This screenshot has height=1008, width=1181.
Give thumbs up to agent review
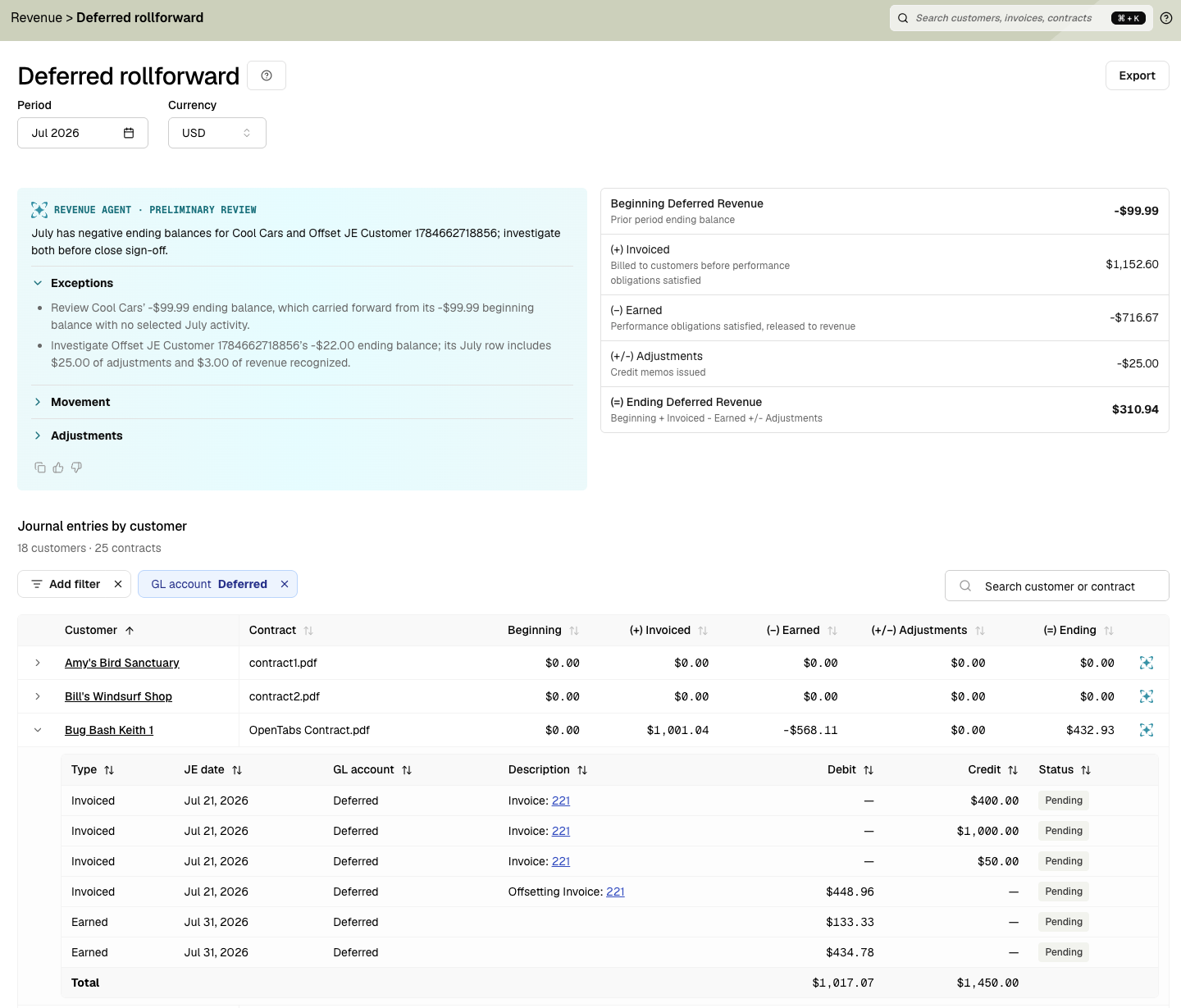(58, 468)
